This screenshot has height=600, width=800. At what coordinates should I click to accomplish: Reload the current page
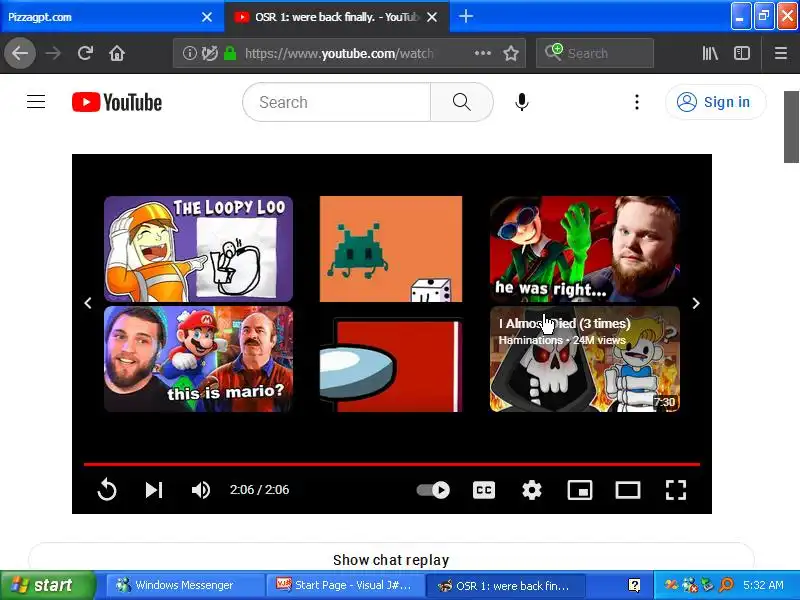pyautogui.click(x=85, y=53)
